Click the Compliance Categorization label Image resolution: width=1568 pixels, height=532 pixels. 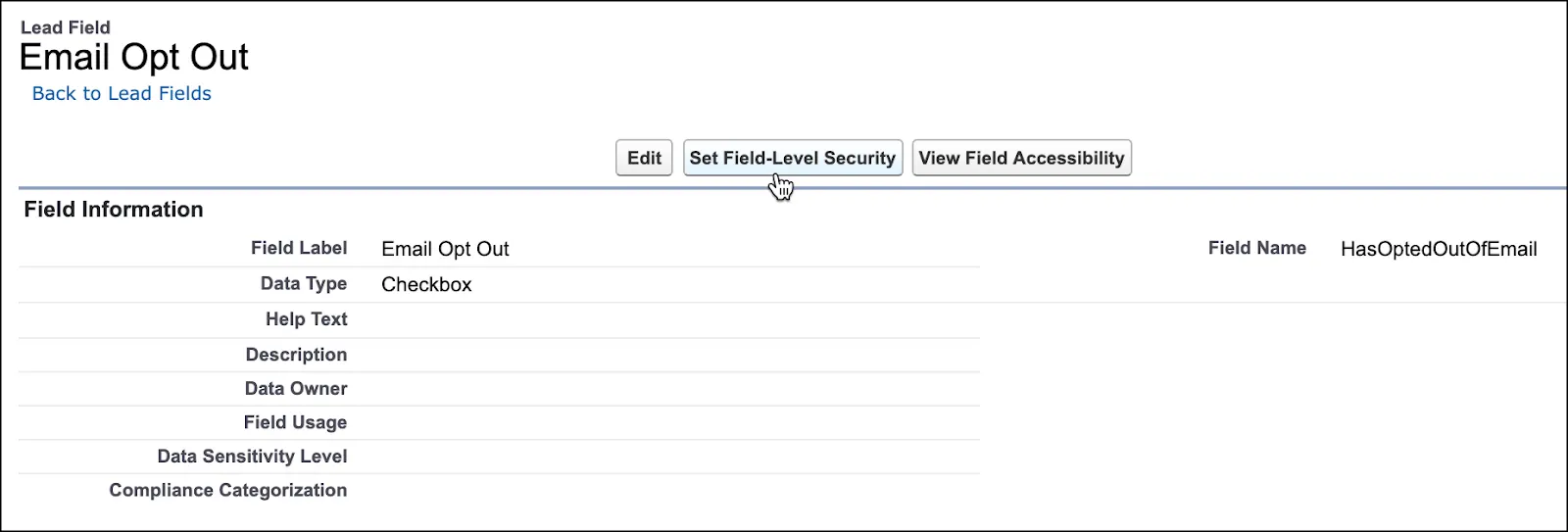coord(227,490)
